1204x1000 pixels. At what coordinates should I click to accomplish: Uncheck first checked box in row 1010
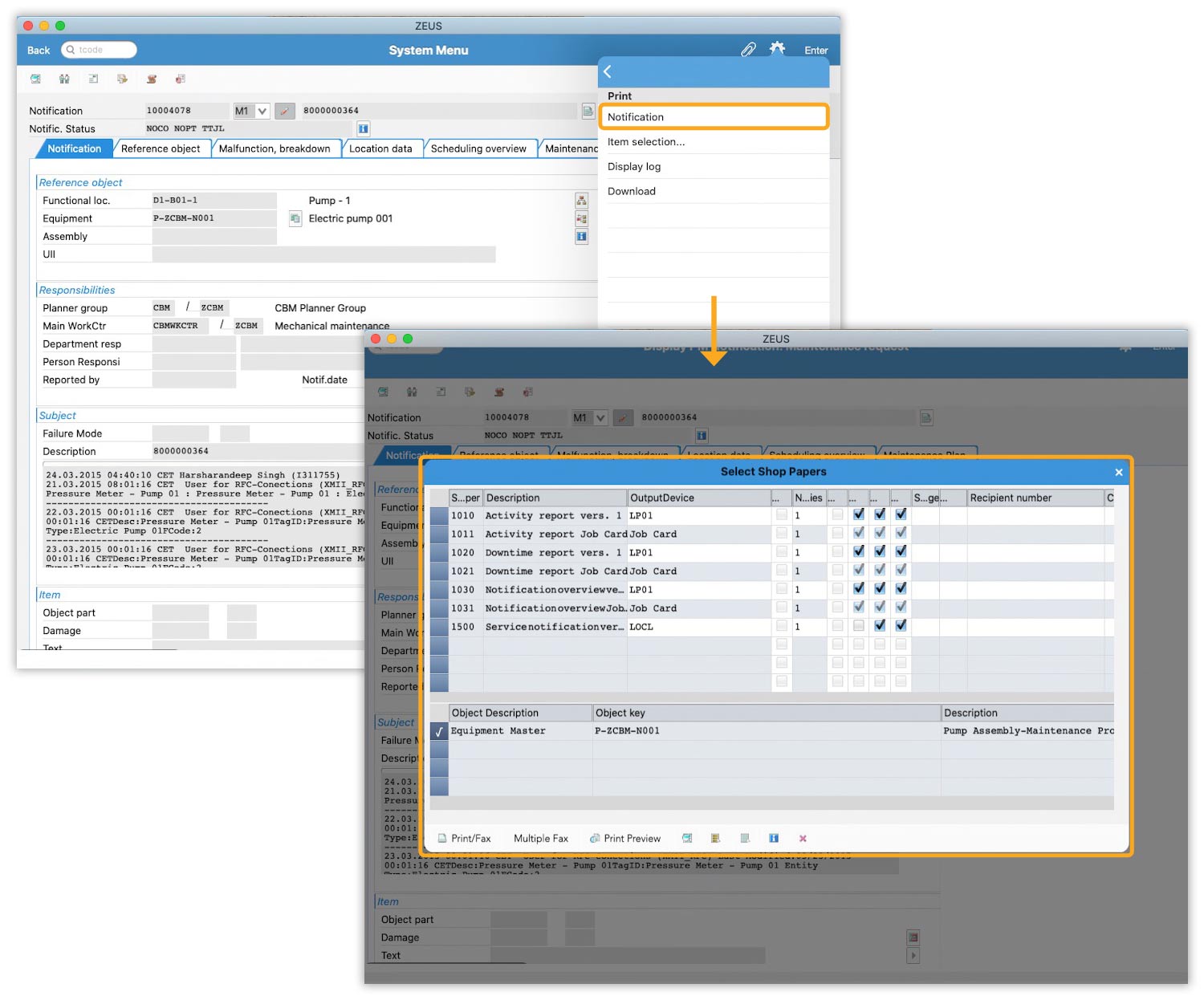(x=859, y=514)
